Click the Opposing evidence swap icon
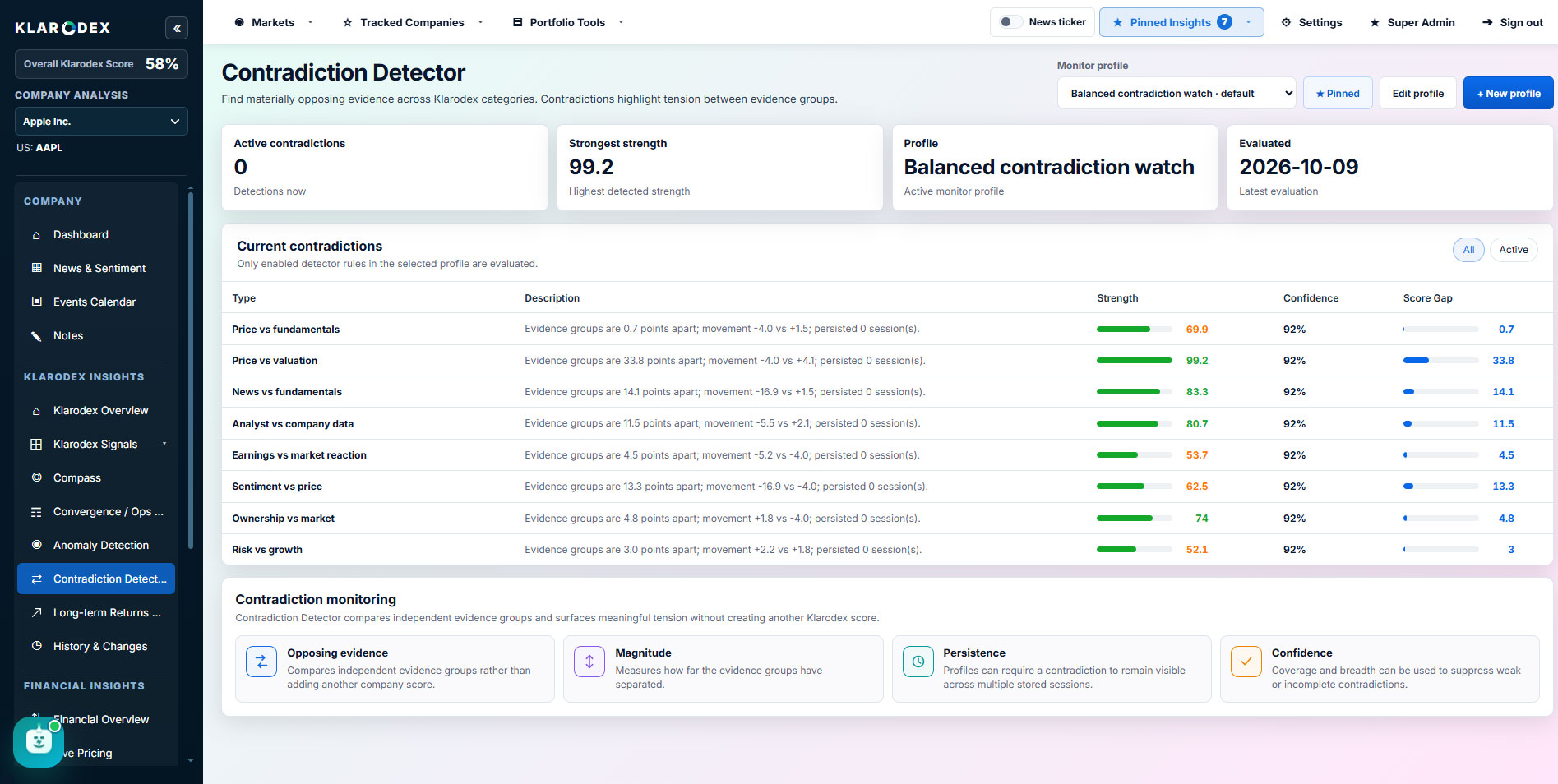Screen dimensions: 1558x784 (x=261, y=662)
